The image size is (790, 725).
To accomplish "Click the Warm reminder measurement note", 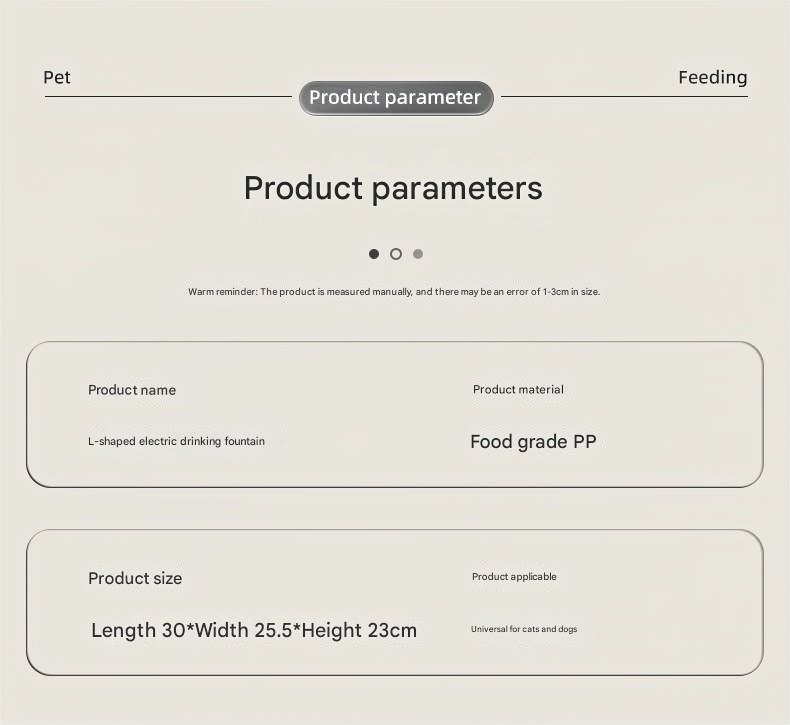I will tap(394, 292).
